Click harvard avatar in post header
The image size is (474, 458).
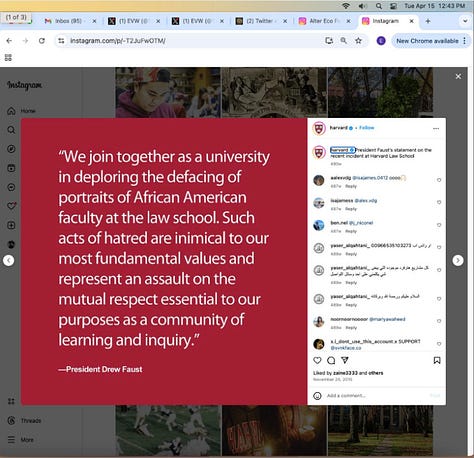point(319,128)
